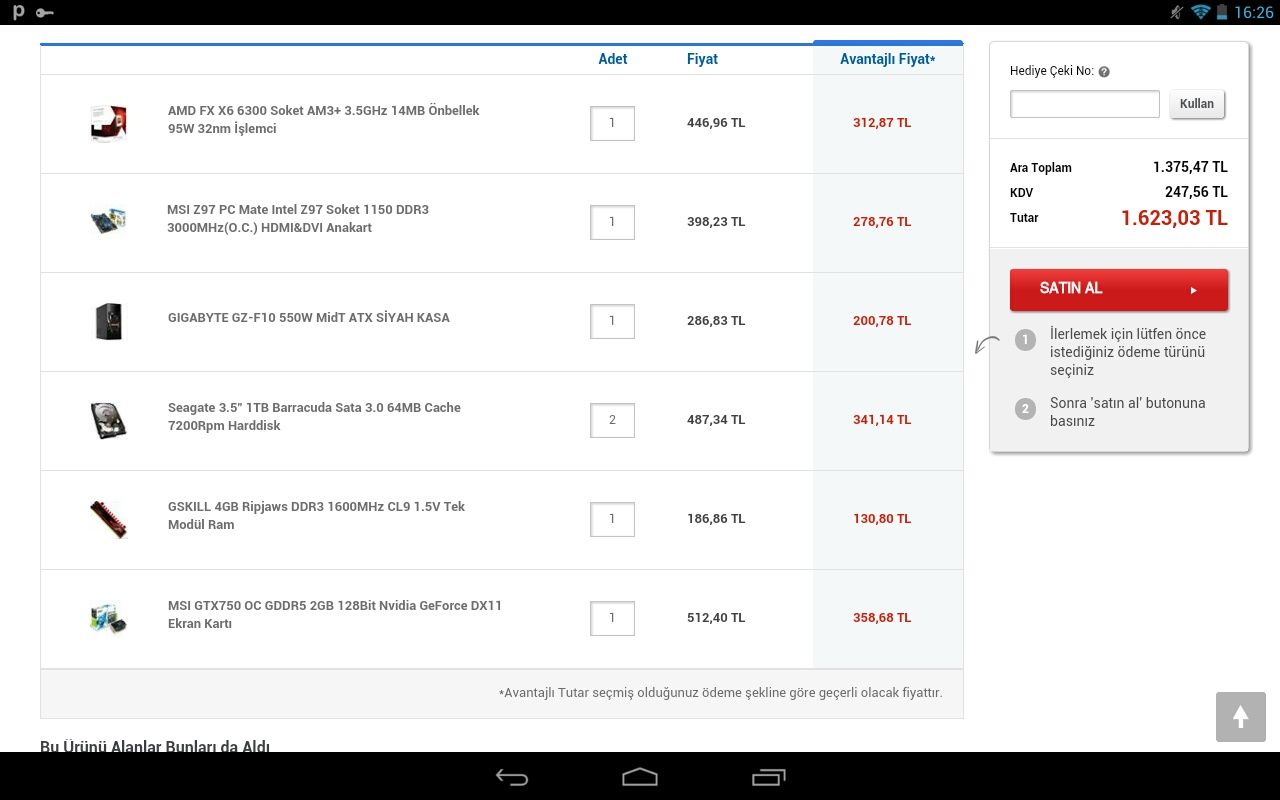1280x800 pixels.
Task: Select the 312,87 TL discounted price
Action: [x=882, y=123]
